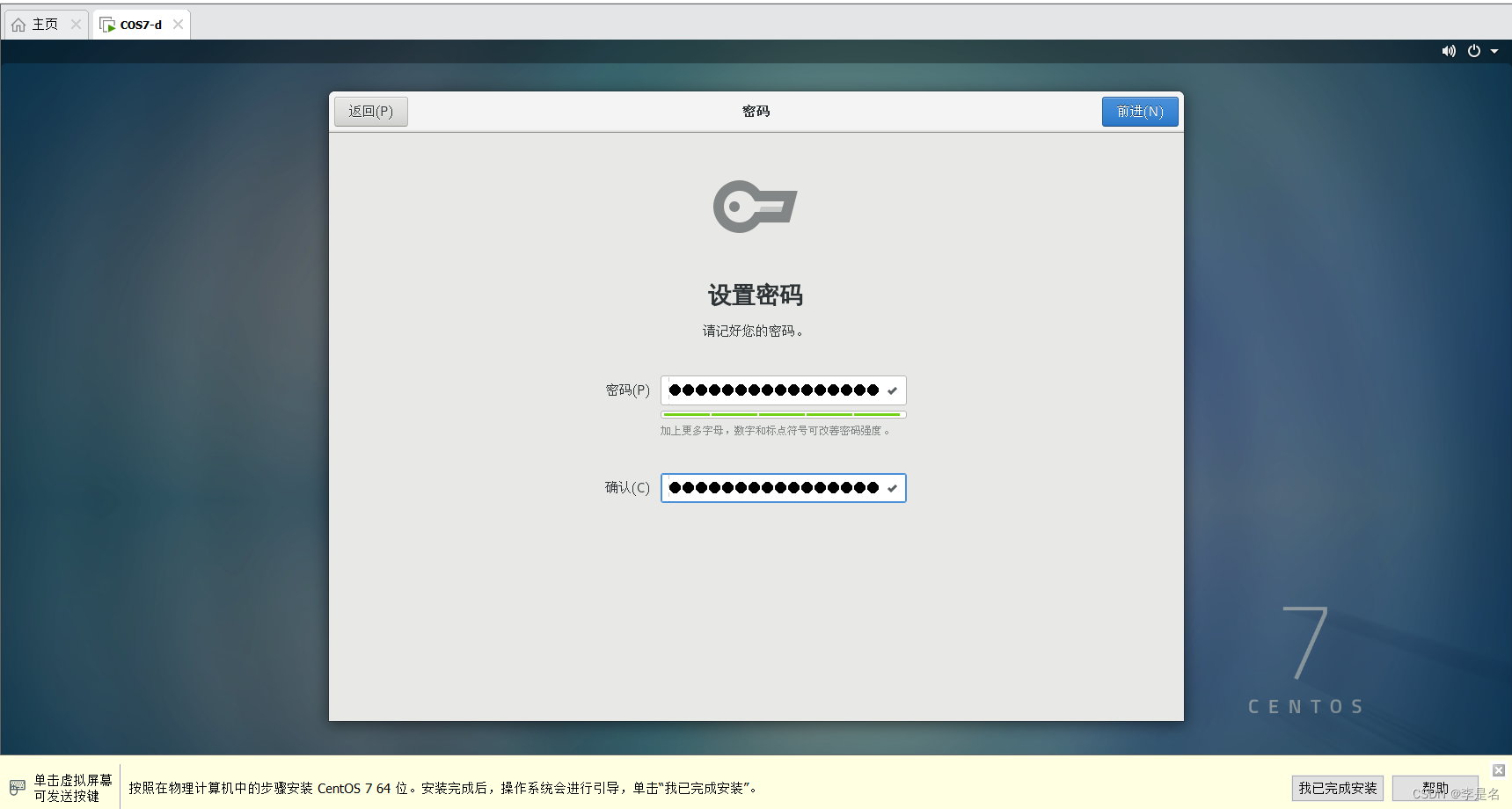Close the install hint bar
1512x809 pixels.
coord(1499,770)
